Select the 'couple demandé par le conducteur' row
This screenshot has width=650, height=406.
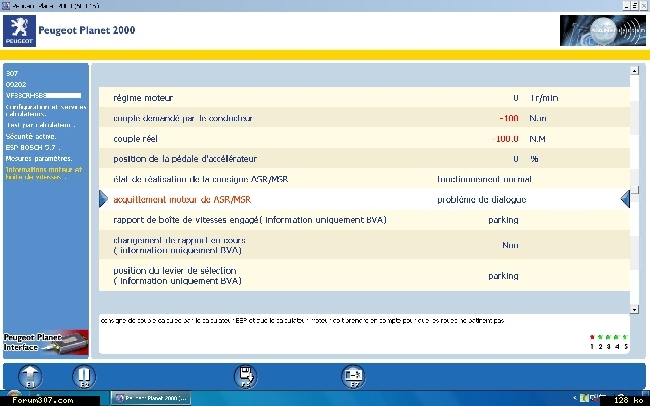[x=364, y=118]
